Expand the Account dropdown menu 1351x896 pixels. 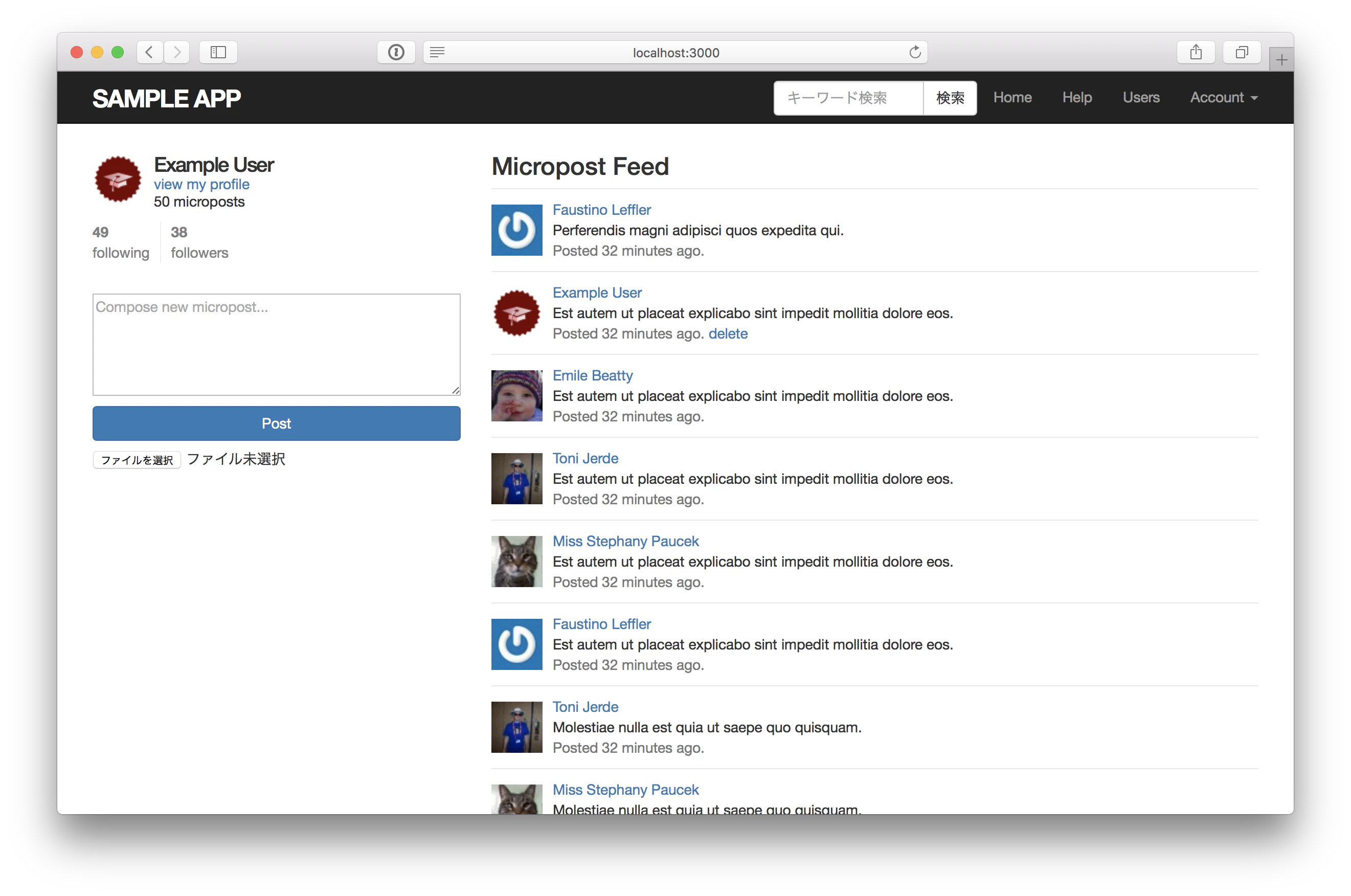tap(1224, 98)
